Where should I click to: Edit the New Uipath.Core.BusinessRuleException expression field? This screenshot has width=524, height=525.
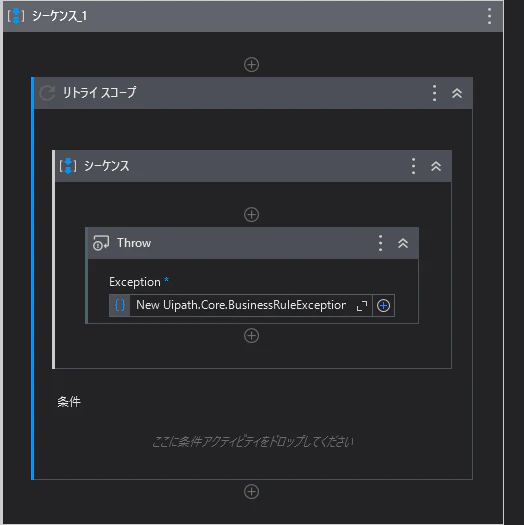pos(241,305)
